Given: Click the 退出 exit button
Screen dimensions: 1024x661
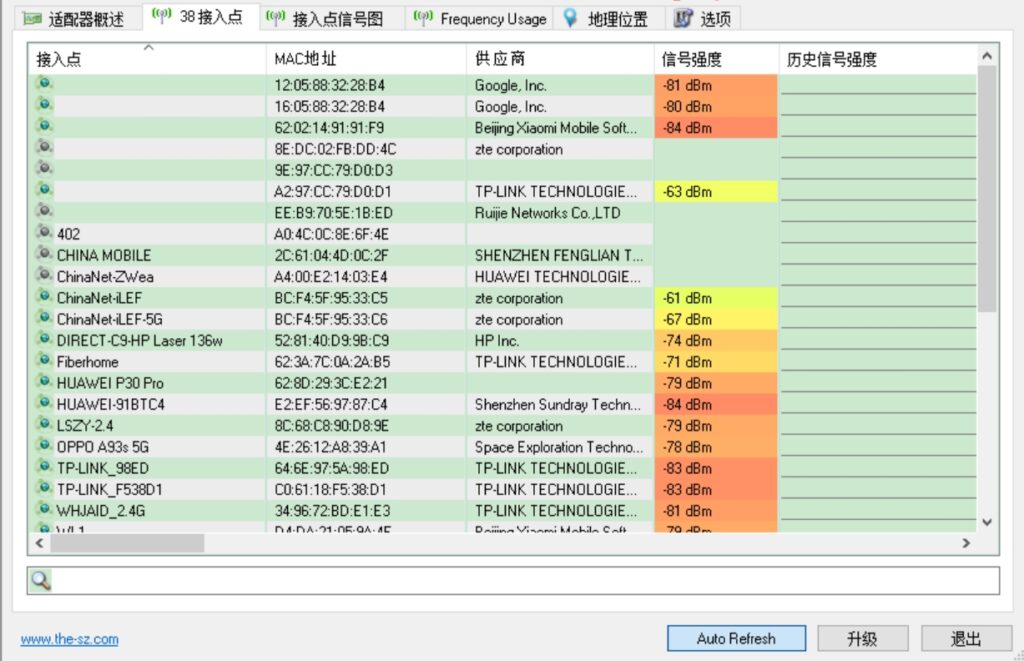Looking at the screenshot, I should point(965,639).
